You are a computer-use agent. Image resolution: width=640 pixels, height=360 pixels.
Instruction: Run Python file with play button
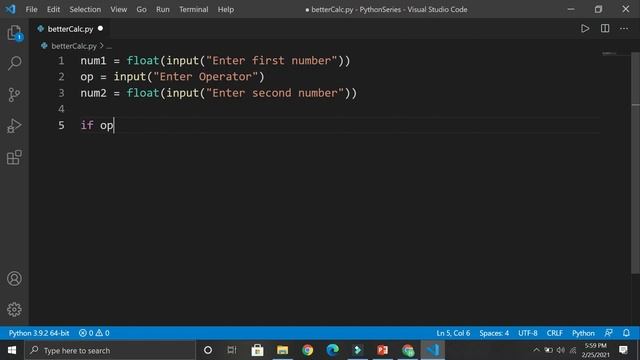[585, 29]
